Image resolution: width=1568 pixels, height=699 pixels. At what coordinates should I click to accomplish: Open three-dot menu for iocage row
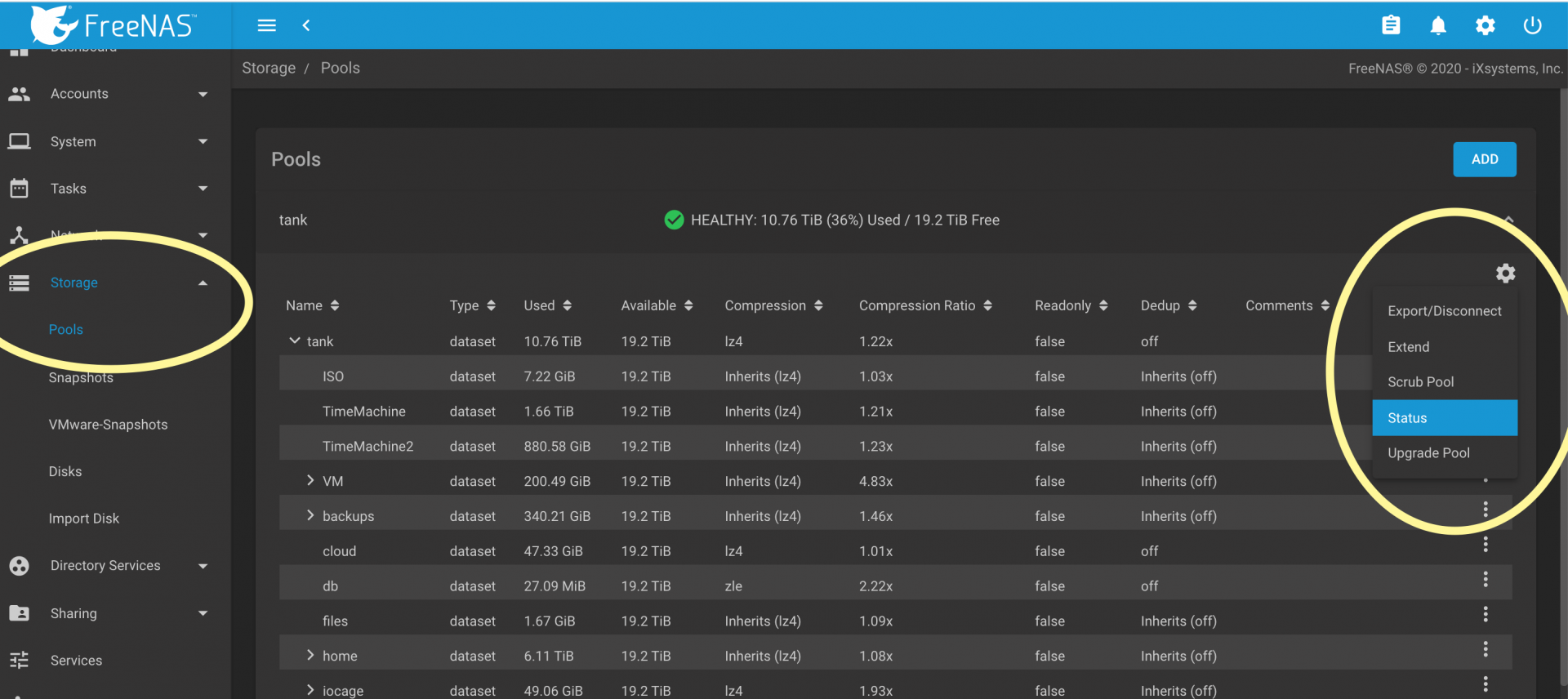coord(1486,684)
